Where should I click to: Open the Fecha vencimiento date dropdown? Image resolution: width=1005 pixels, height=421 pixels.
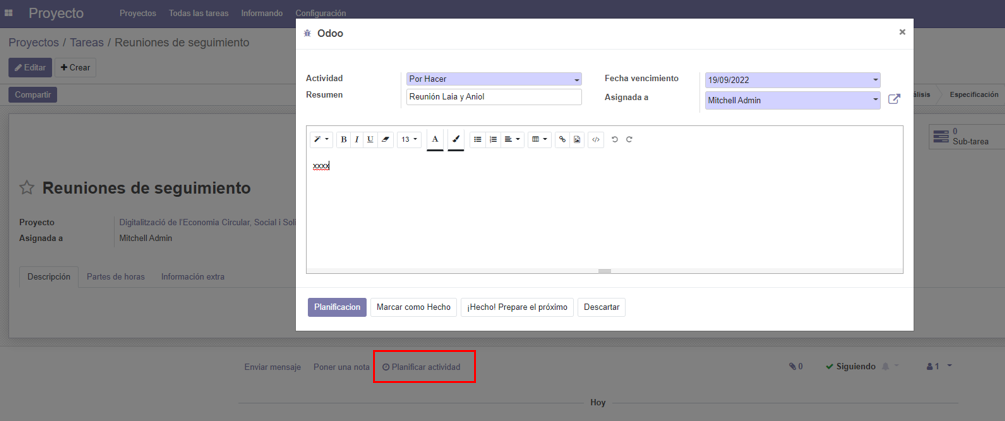(793, 80)
